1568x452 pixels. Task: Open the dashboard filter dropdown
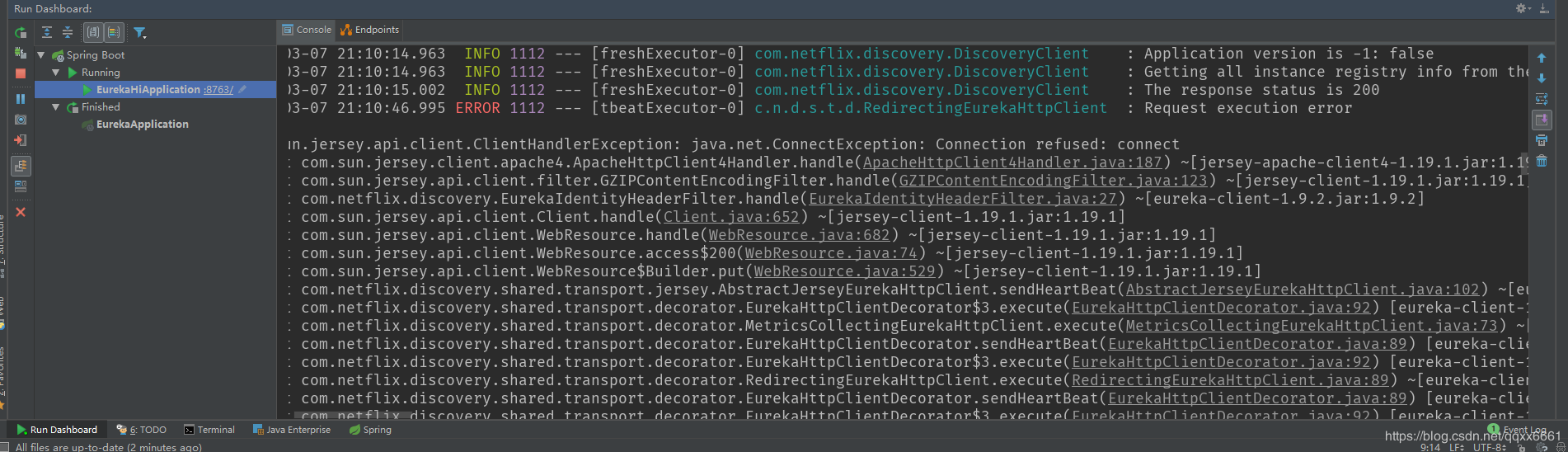[140, 33]
